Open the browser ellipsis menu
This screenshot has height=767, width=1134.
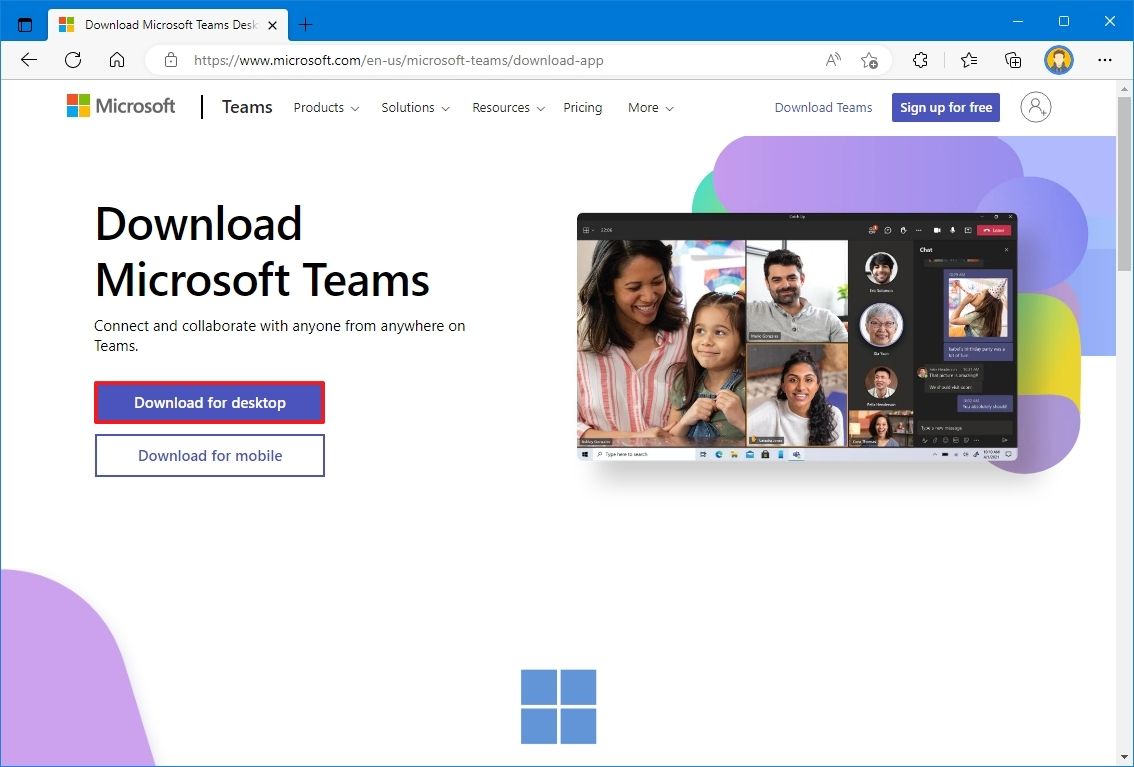(1104, 60)
